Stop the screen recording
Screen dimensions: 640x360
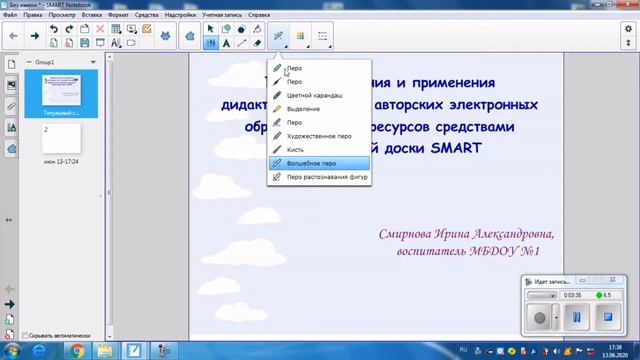pyautogui.click(x=608, y=317)
